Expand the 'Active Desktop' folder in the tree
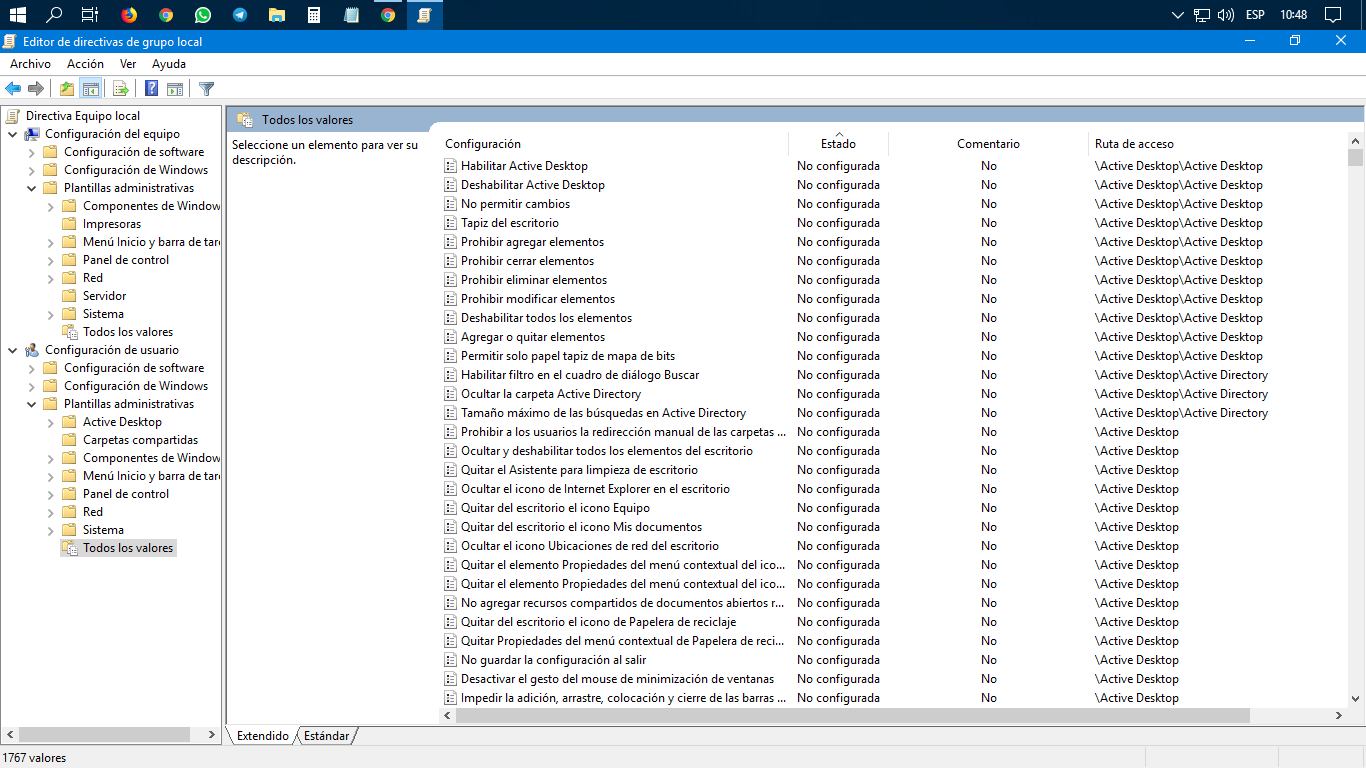The width and height of the screenshot is (1366, 768). click(50, 422)
